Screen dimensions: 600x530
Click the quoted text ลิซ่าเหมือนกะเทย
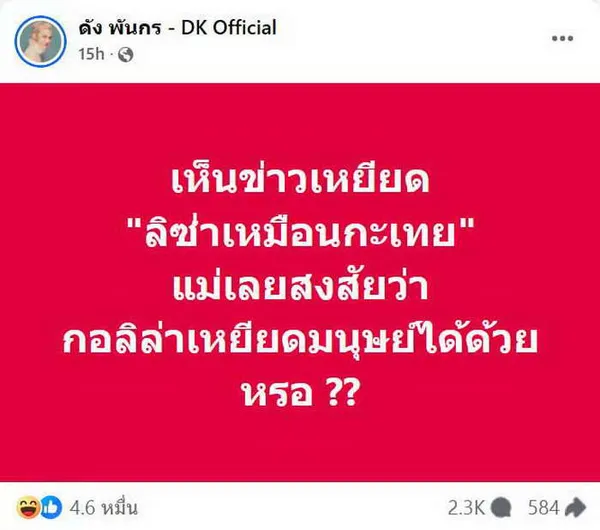[300, 233]
